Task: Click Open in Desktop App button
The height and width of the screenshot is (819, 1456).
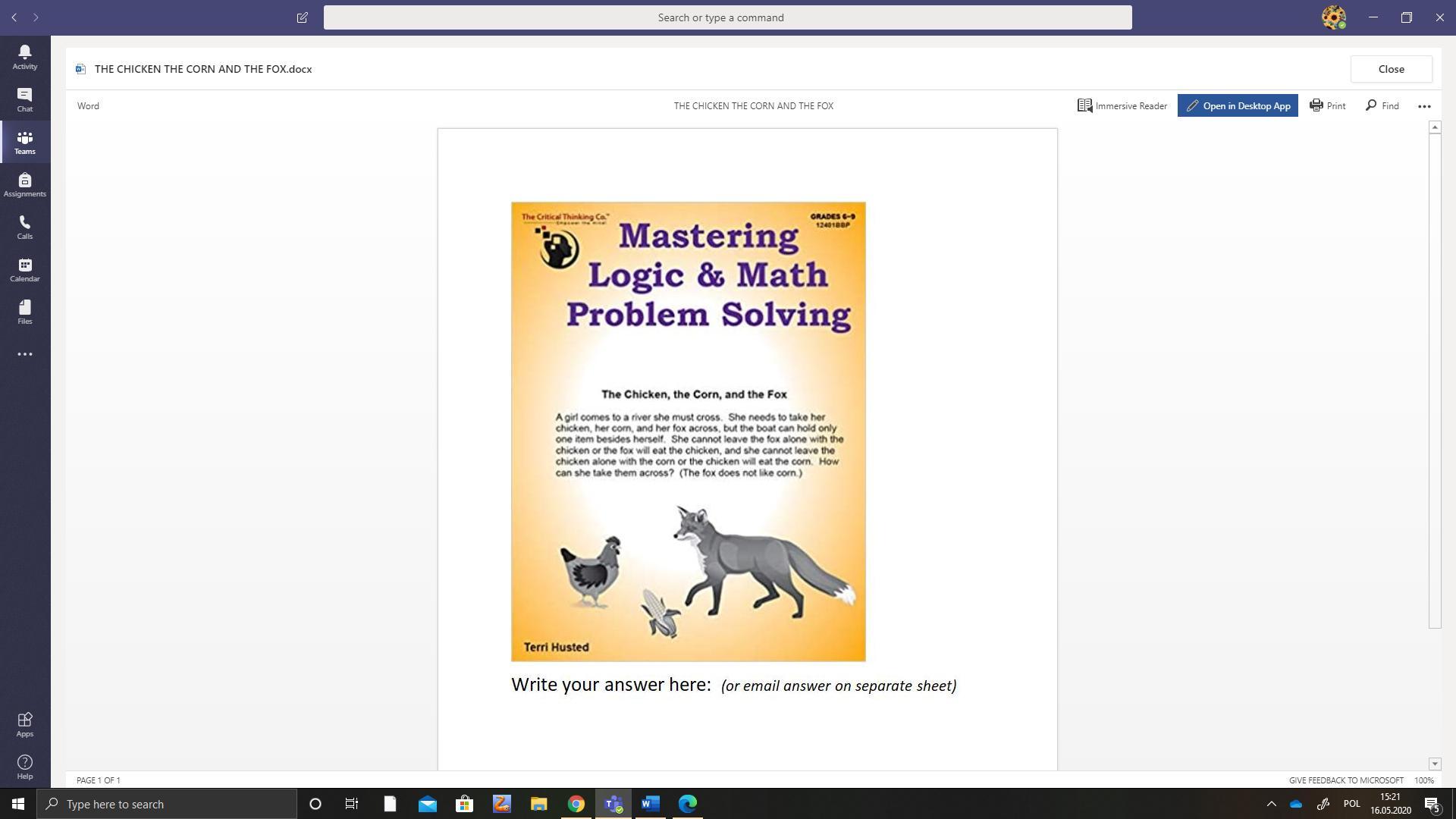Action: click(x=1237, y=106)
